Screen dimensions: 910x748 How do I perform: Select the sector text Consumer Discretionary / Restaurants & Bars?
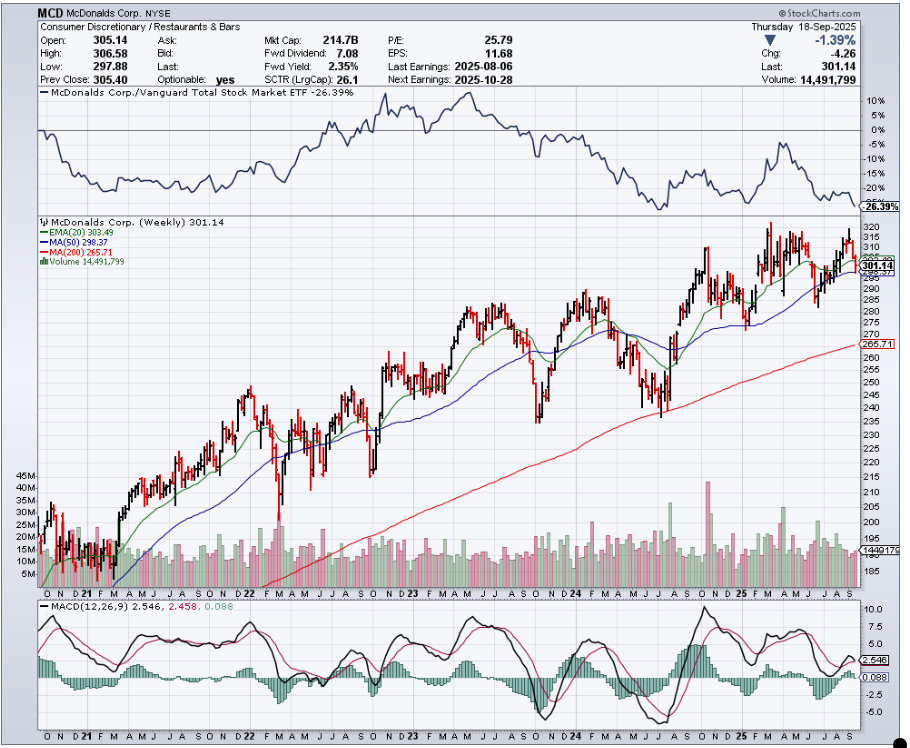click(140, 27)
